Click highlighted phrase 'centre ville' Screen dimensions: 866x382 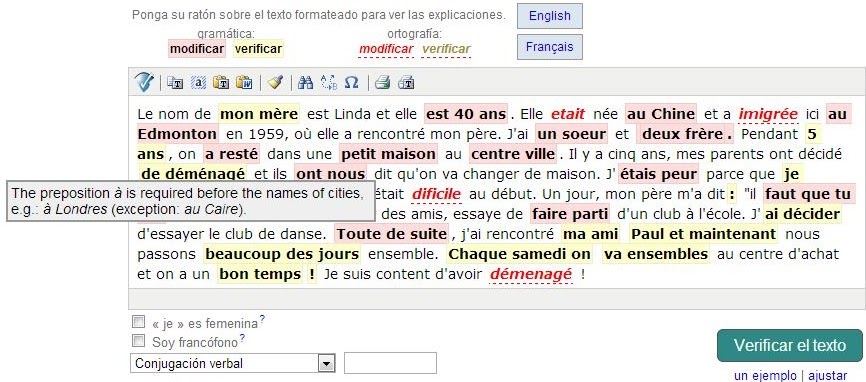(513, 154)
